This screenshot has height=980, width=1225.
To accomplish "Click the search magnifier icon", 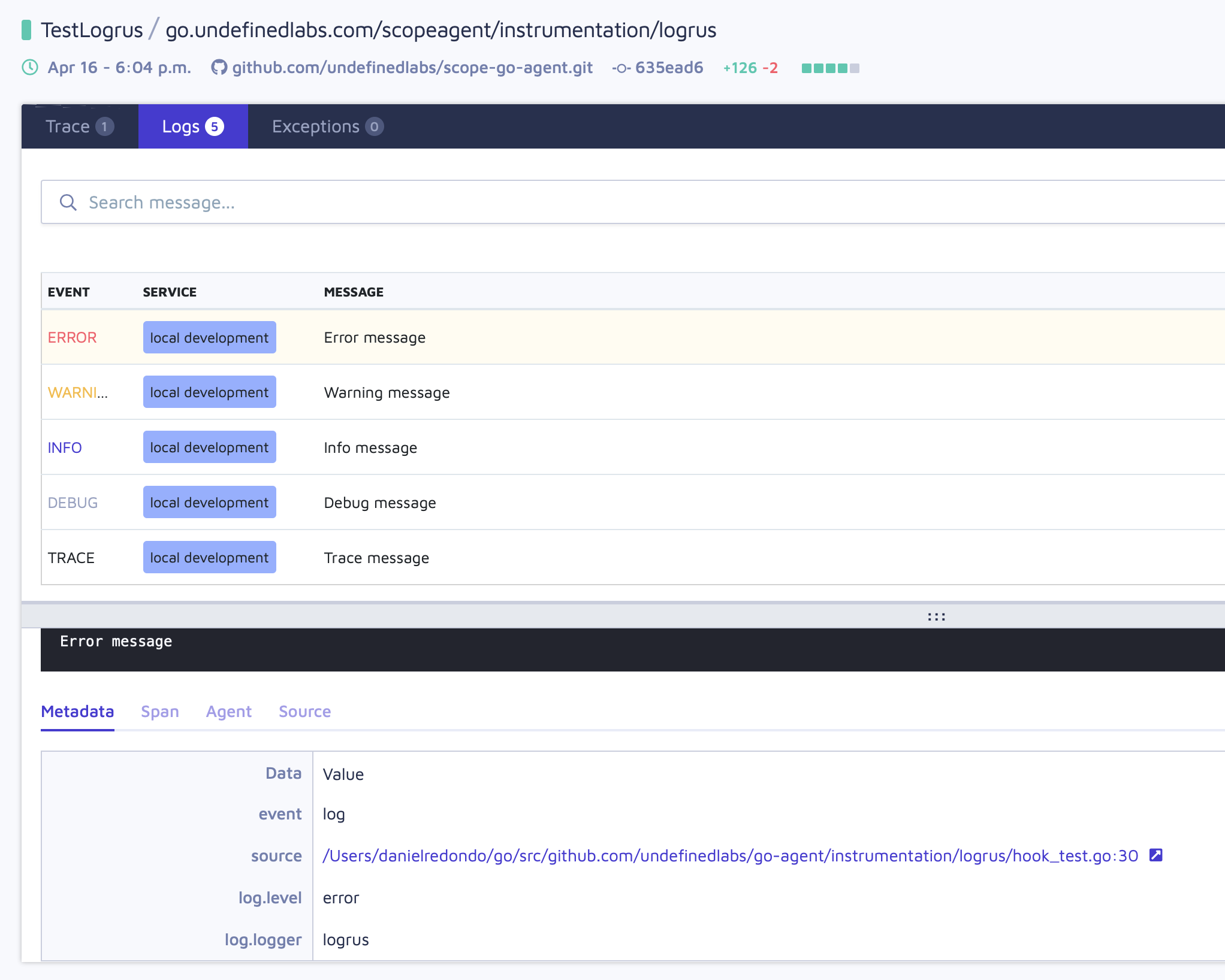I will coord(68,202).
